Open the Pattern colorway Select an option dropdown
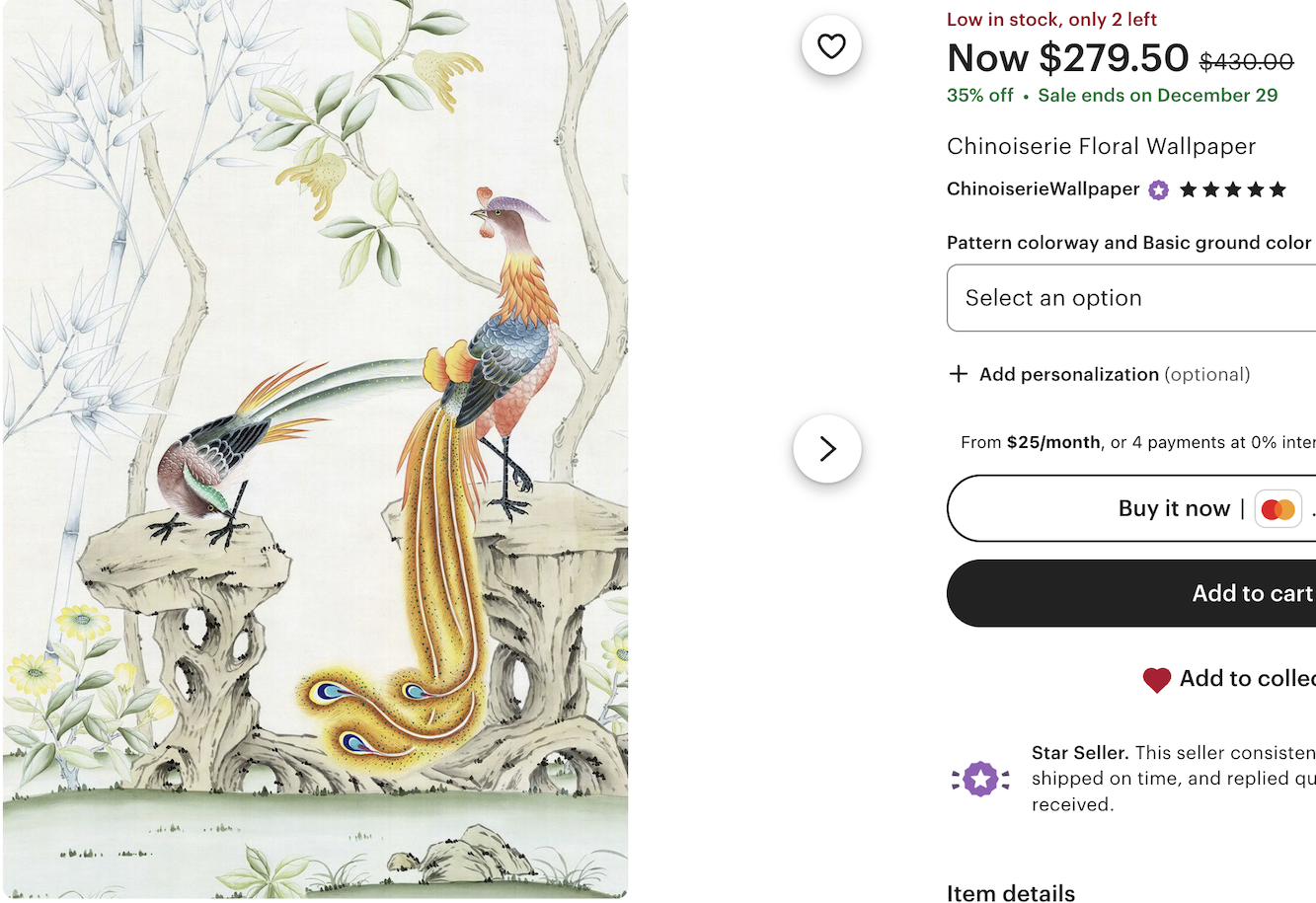1316x903 pixels. point(1130,298)
